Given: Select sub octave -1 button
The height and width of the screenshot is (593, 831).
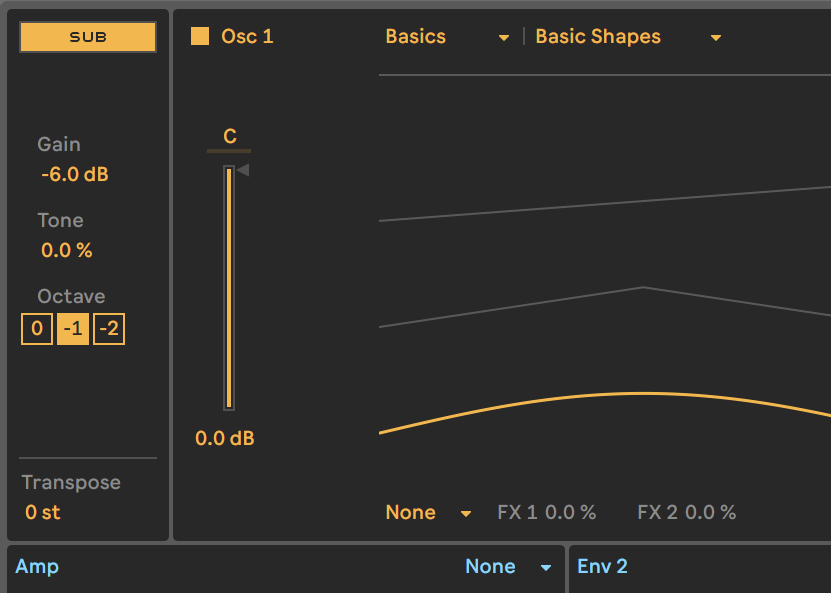Looking at the screenshot, I should pyautogui.click(x=73, y=329).
